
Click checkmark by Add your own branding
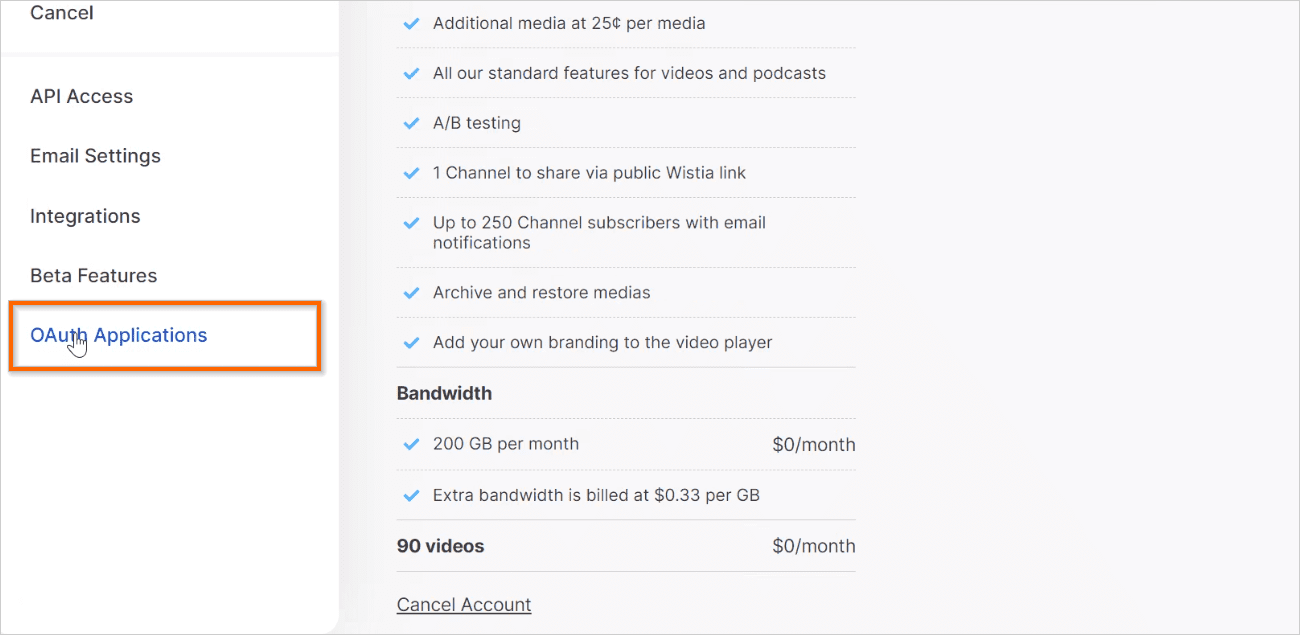click(410, 343)
